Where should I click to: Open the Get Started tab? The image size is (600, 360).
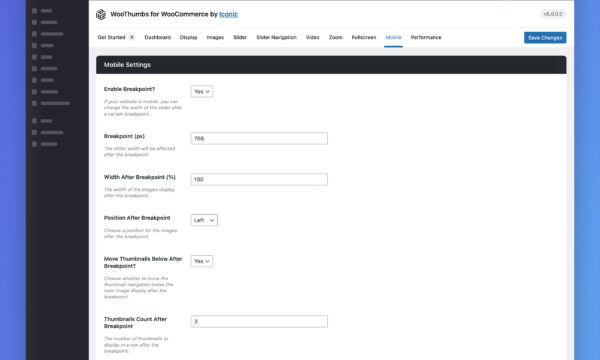pyautogui.click(x=111, y=37)
